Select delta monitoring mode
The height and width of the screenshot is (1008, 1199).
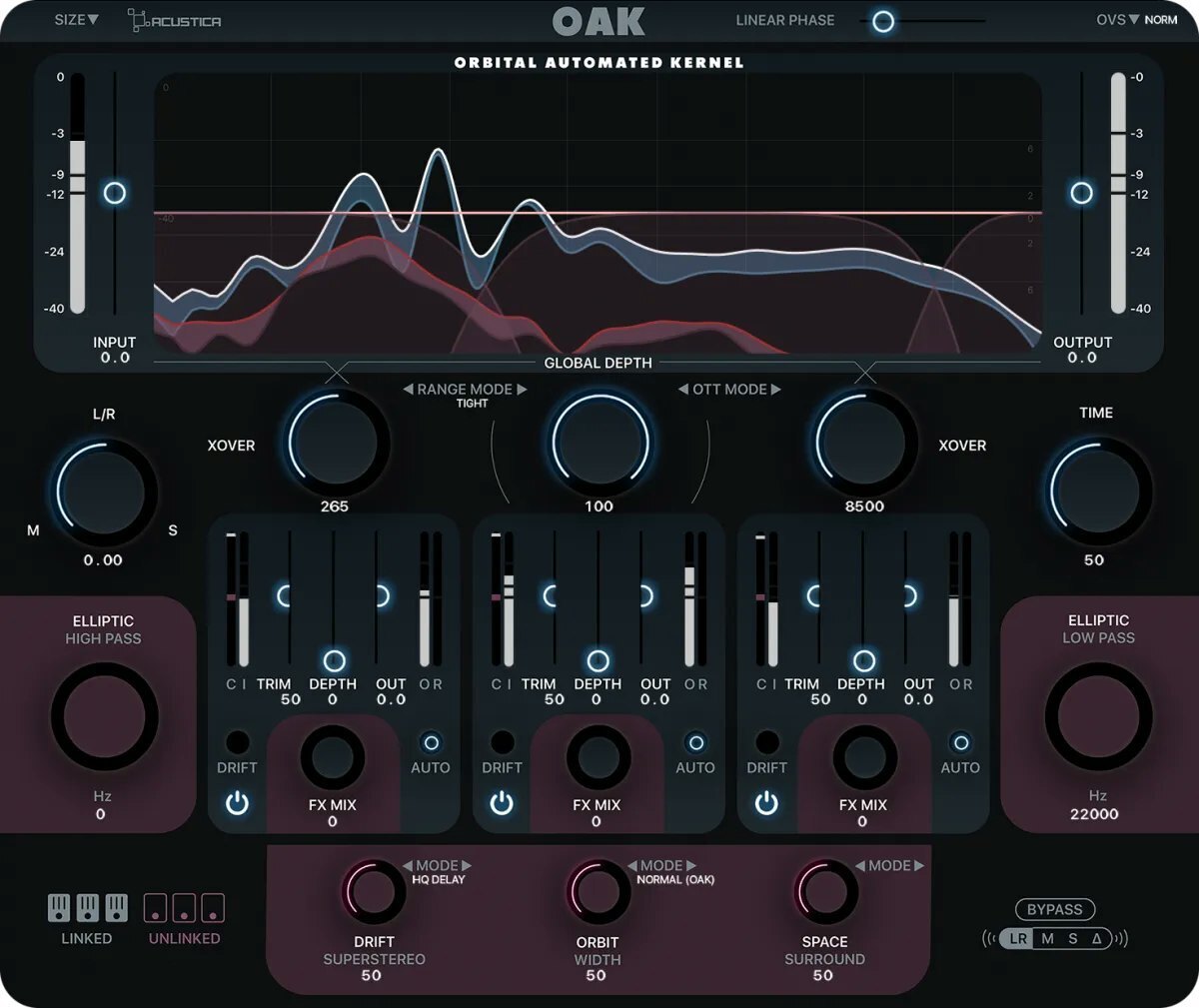click(x=1097, y=938)
